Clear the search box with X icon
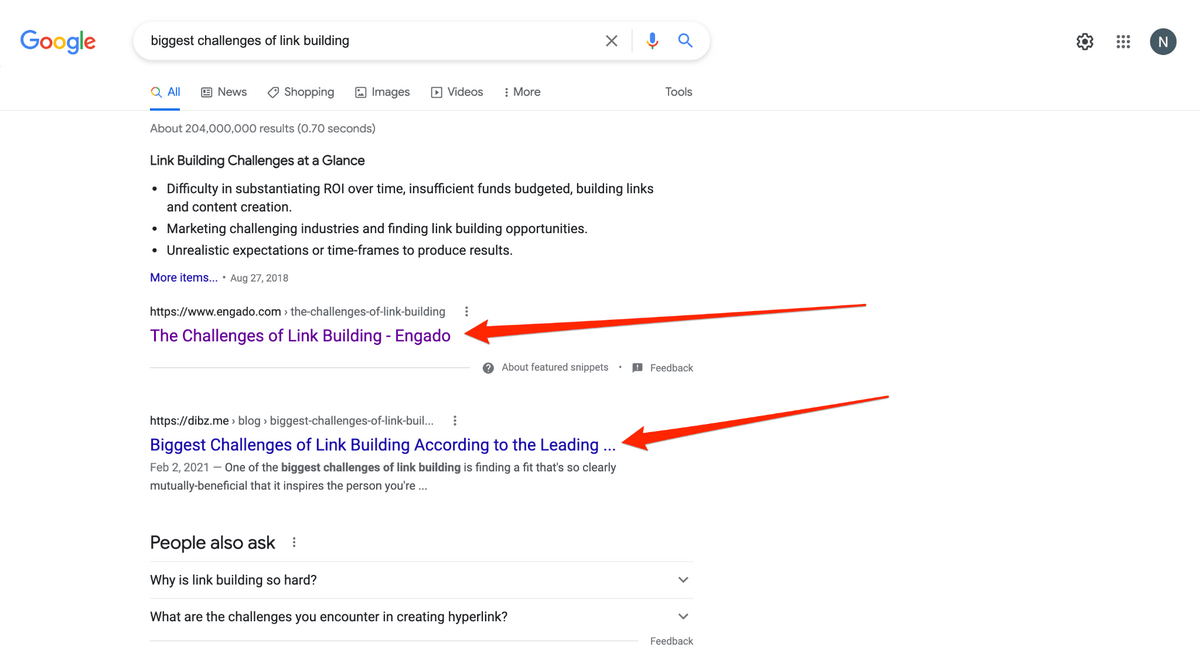 click(611, 41)
